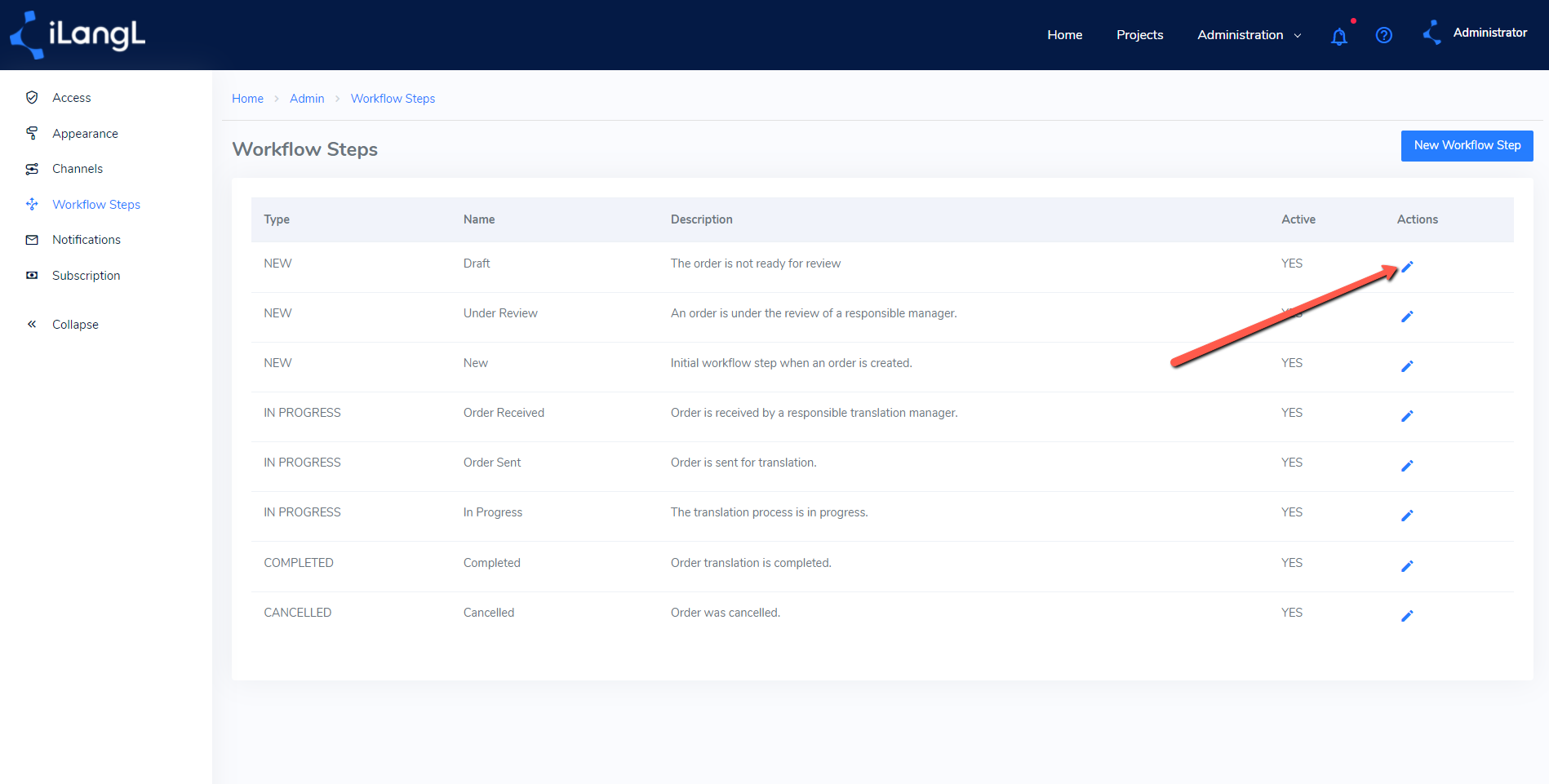Select the Under Review name cell

500,313
